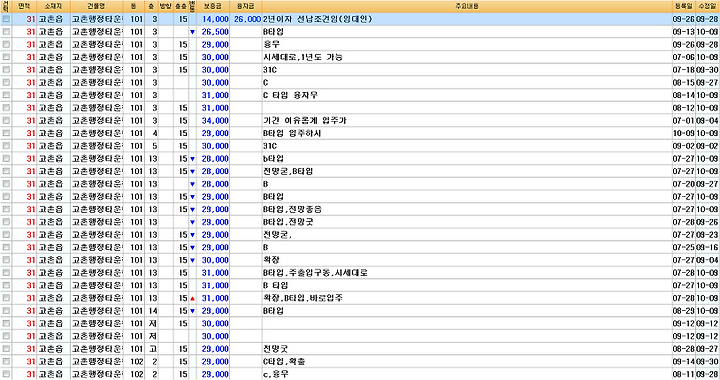Tick the checkbox of the floor 14 row
Image resolution: width=720 pixels, height=380 pixels.
[6, 311]
